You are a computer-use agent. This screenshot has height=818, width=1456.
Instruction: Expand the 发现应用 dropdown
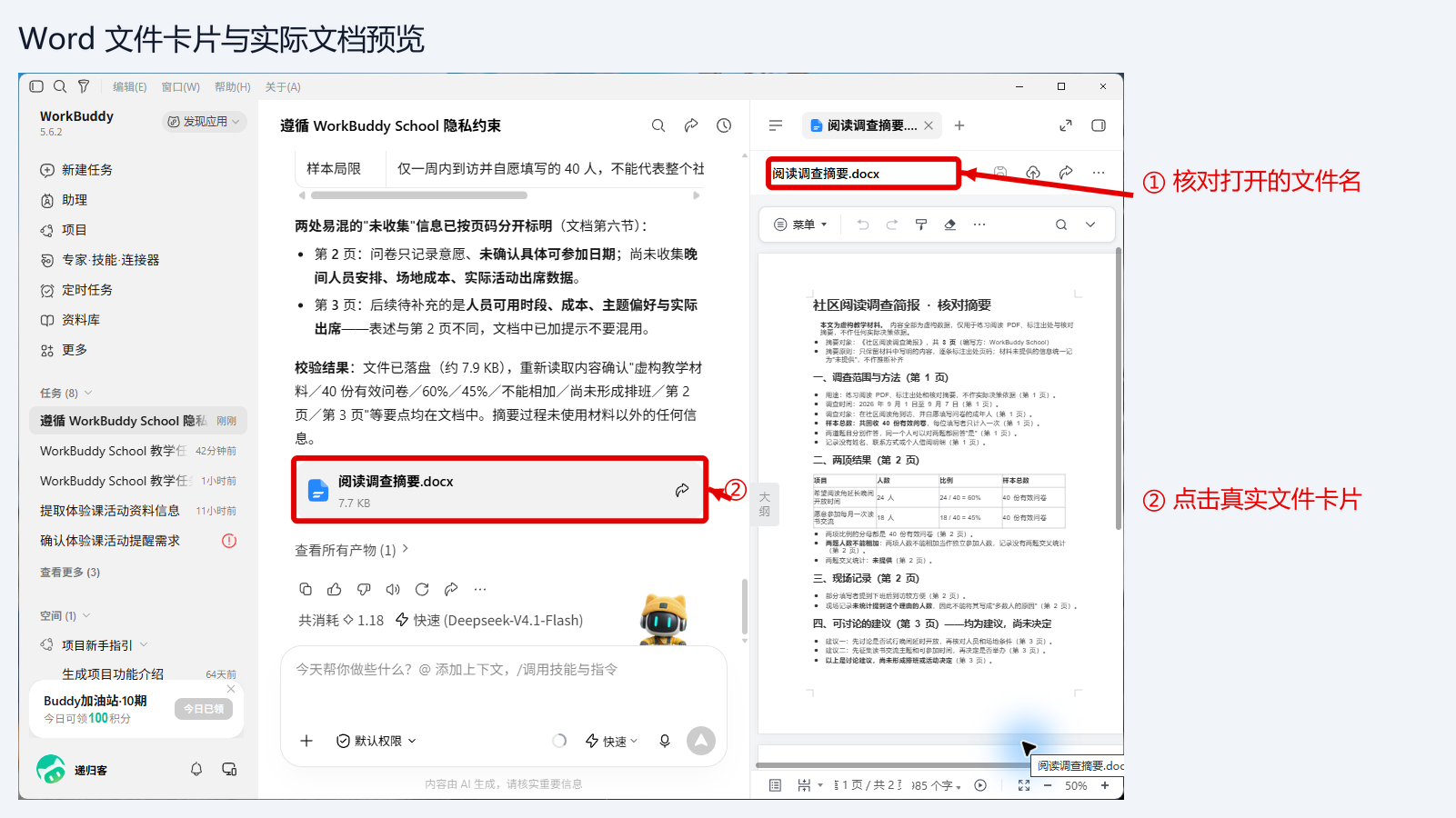[205, 121]
